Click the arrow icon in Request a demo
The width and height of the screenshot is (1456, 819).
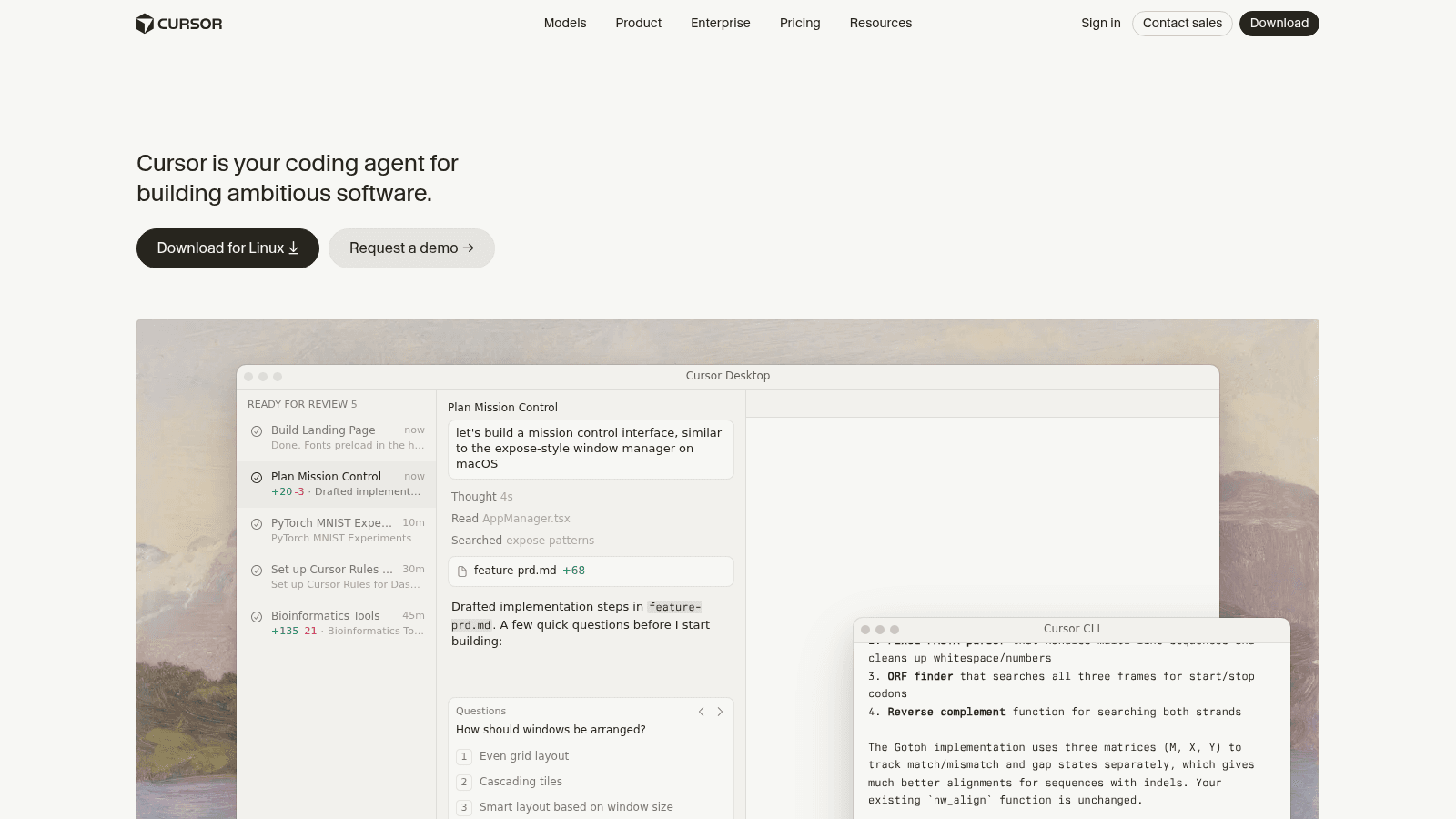tap(468, 248)
